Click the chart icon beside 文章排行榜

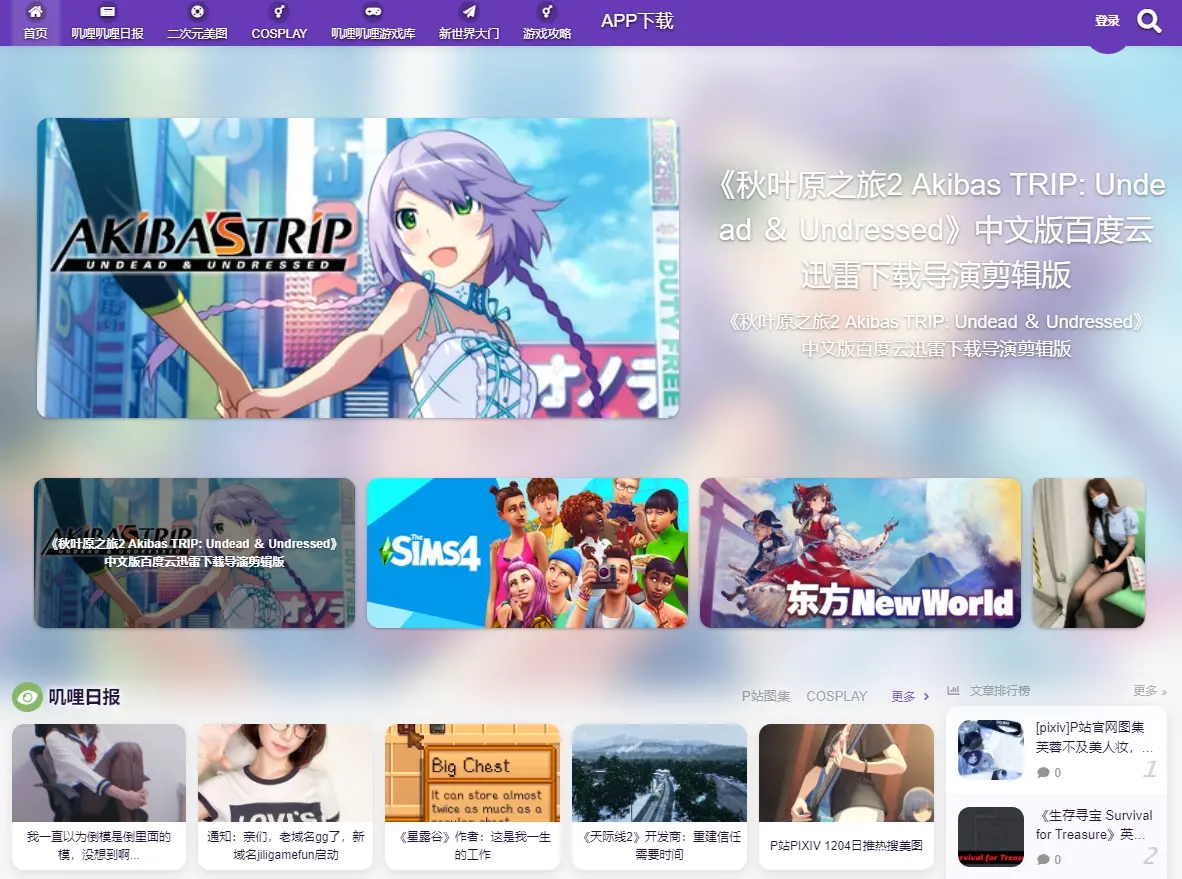click(x=954, y=691)
